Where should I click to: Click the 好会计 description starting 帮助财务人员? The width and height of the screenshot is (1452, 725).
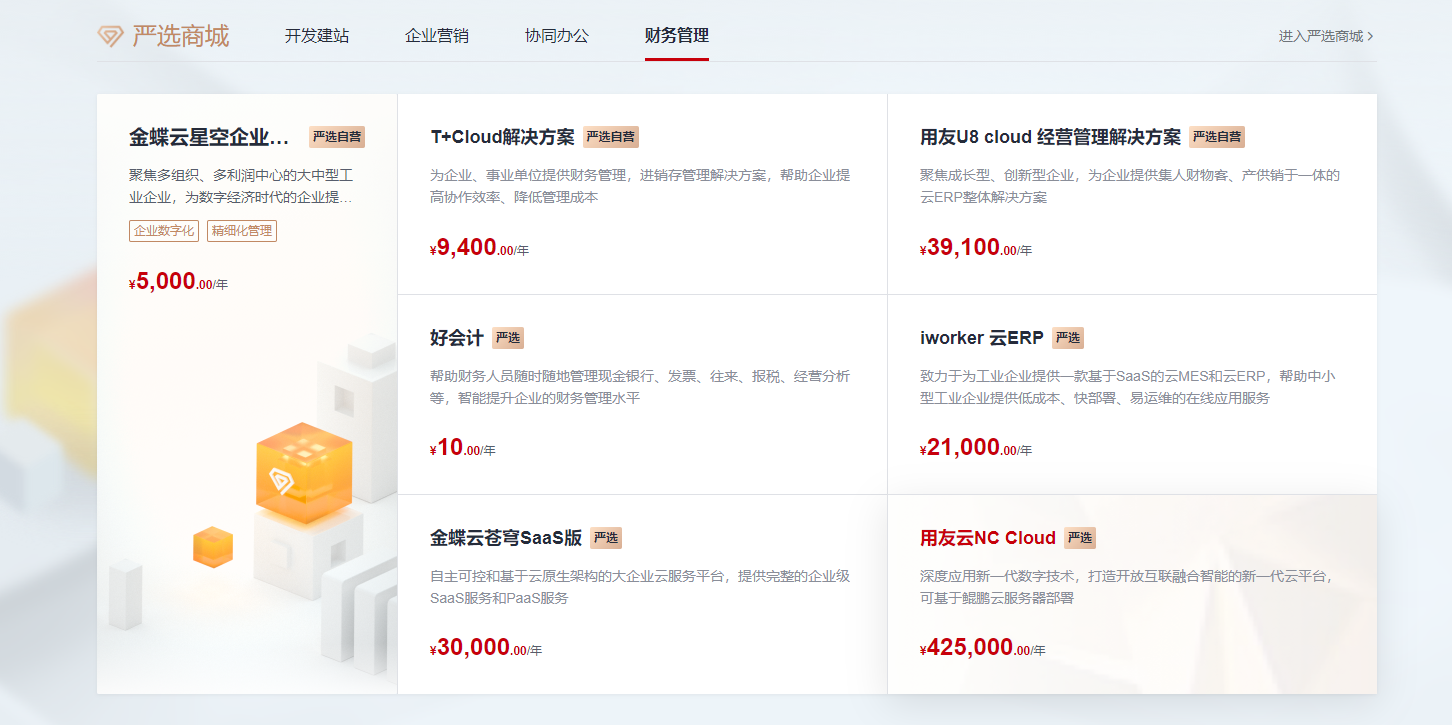click(x=640, y=387)
